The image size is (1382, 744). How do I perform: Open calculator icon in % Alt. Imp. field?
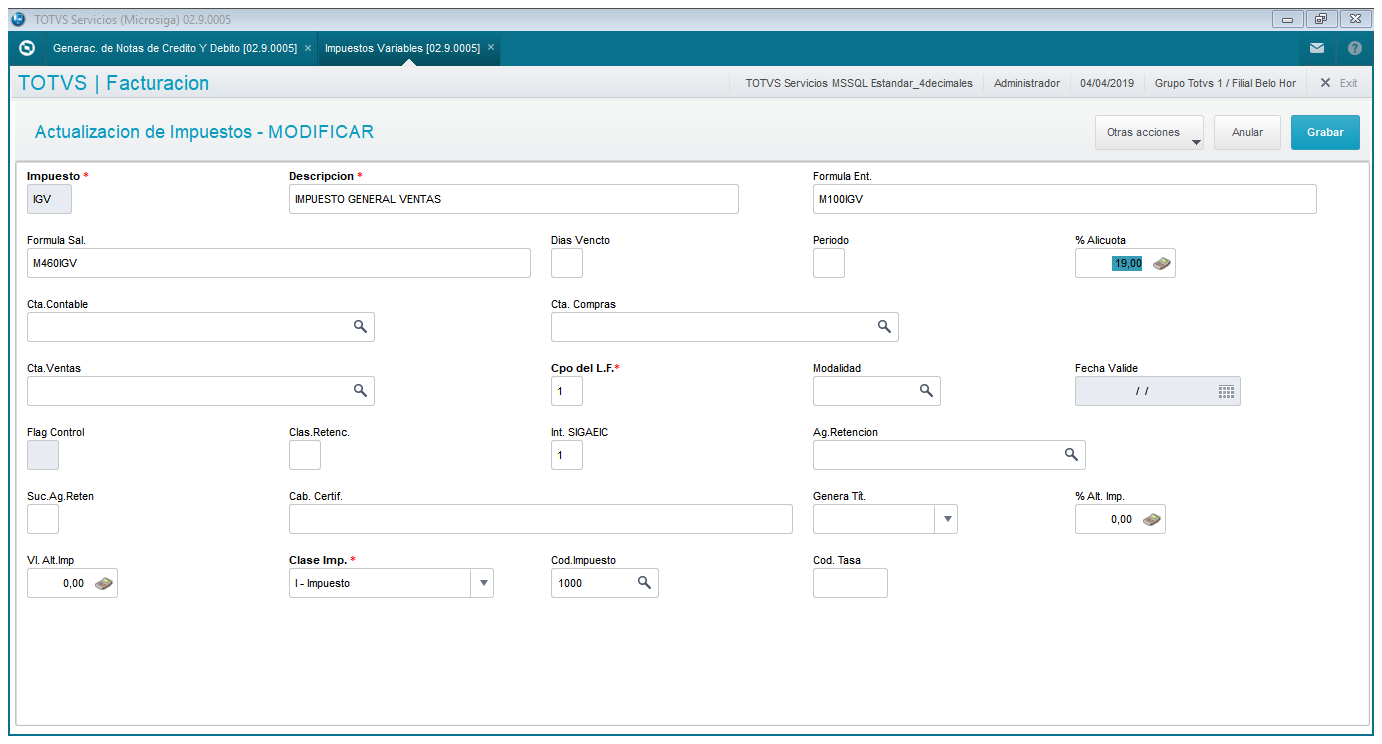tap(1152, 519)
